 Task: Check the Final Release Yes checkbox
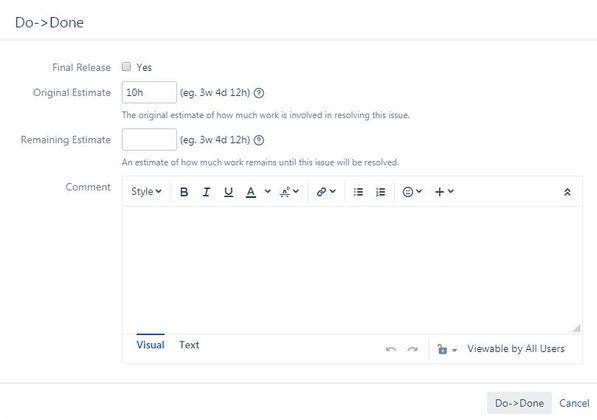pos(126,67)
